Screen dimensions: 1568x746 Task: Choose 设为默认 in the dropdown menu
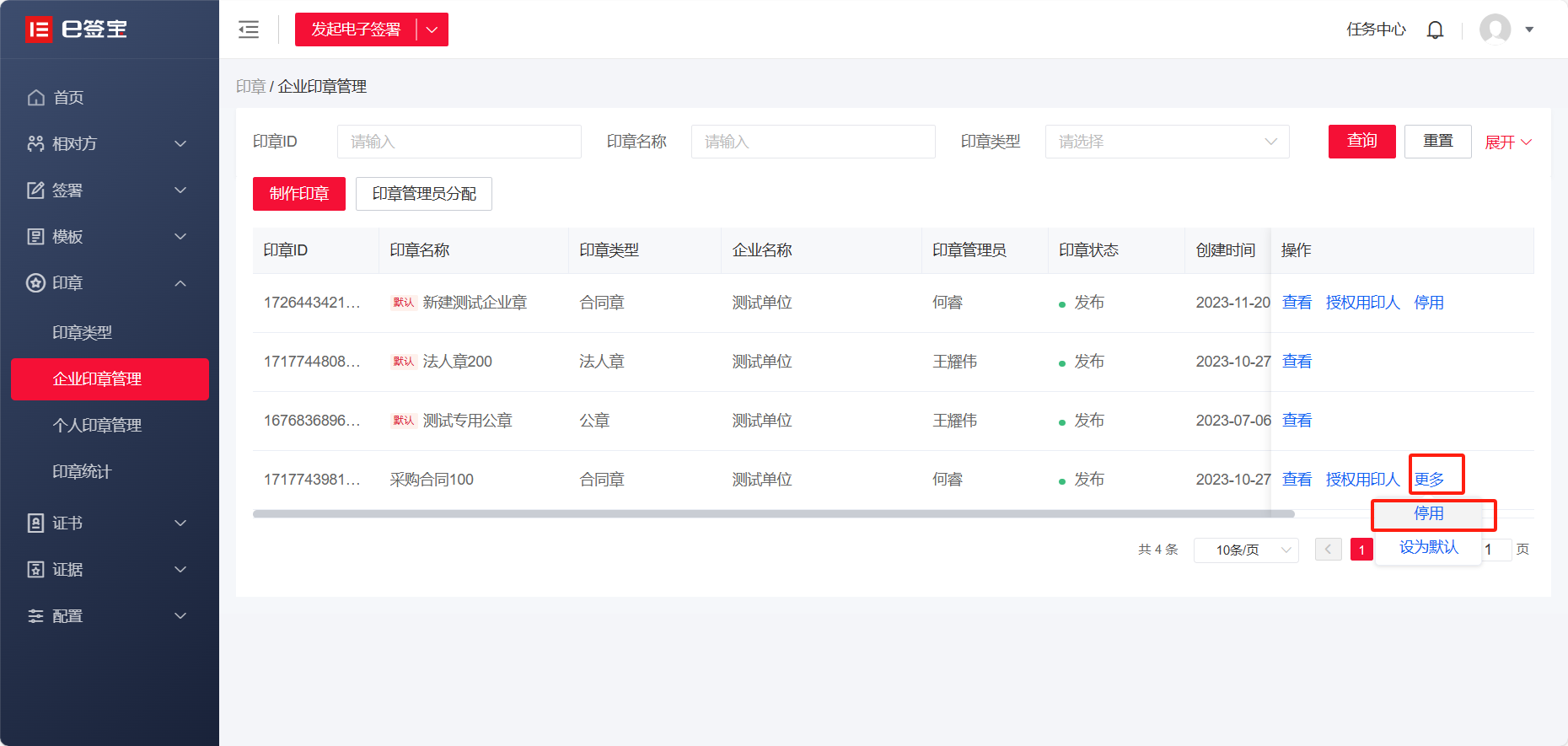pos(1429,547)
